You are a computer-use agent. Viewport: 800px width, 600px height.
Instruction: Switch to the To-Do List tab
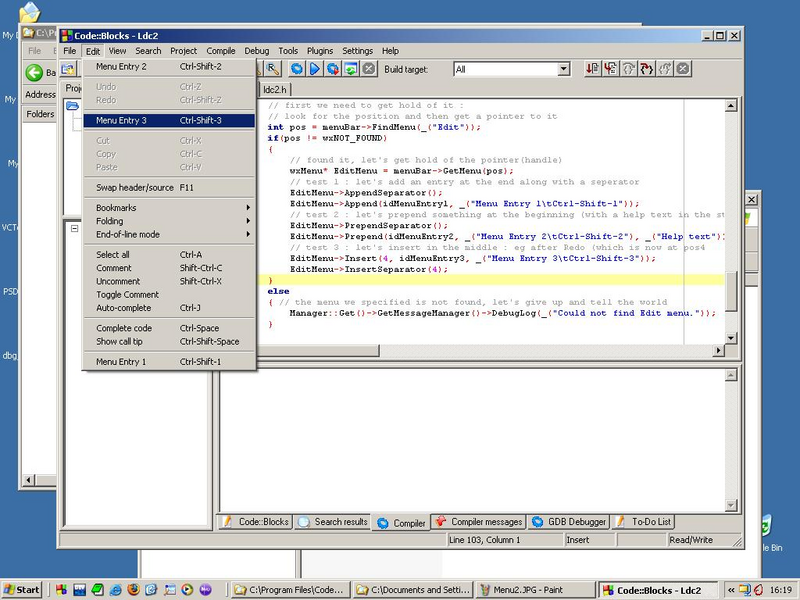pos(643,522)
